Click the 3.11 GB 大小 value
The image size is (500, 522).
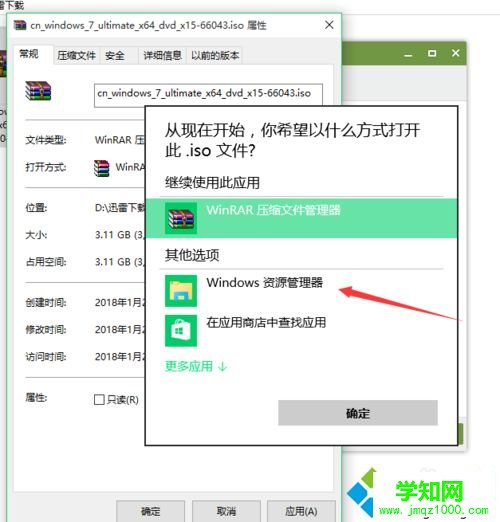pos(120,235)
